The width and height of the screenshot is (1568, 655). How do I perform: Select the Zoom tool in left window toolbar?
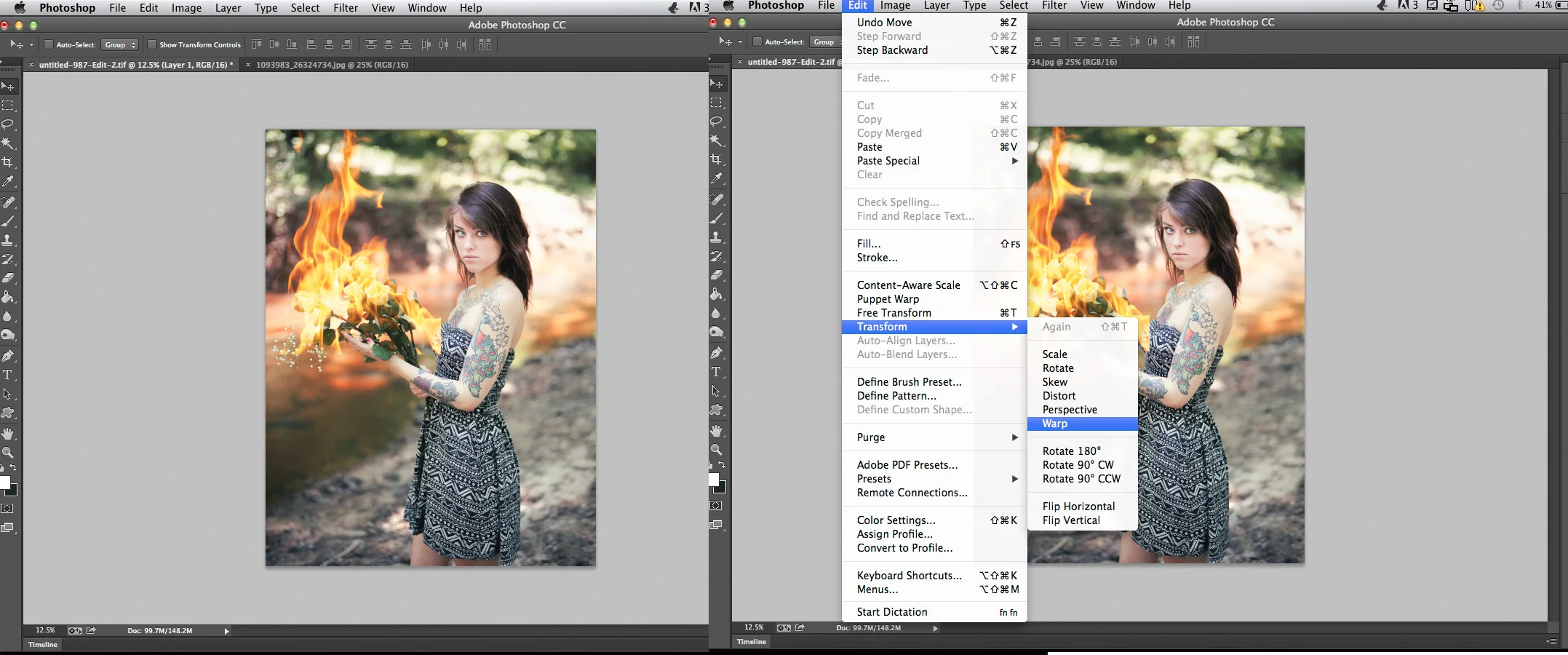8,453
